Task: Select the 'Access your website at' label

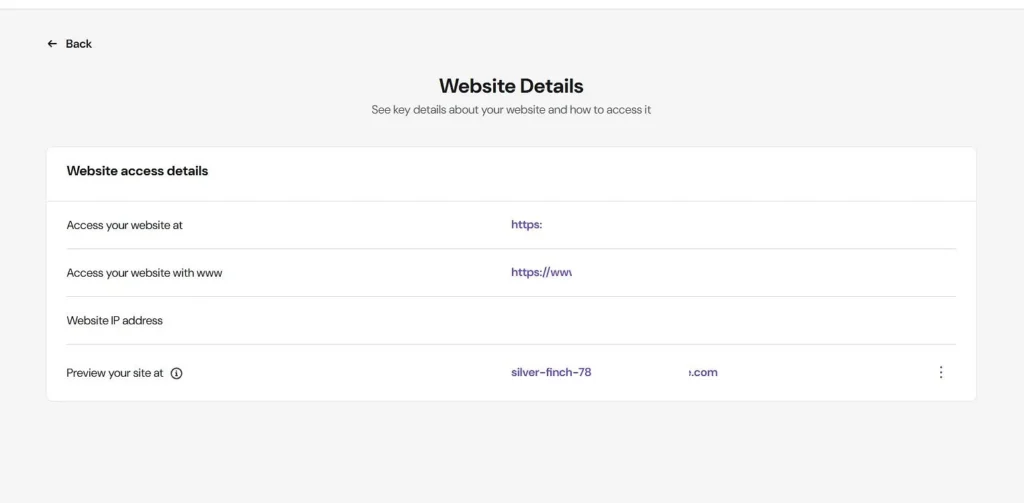Action: click(124, 225)
